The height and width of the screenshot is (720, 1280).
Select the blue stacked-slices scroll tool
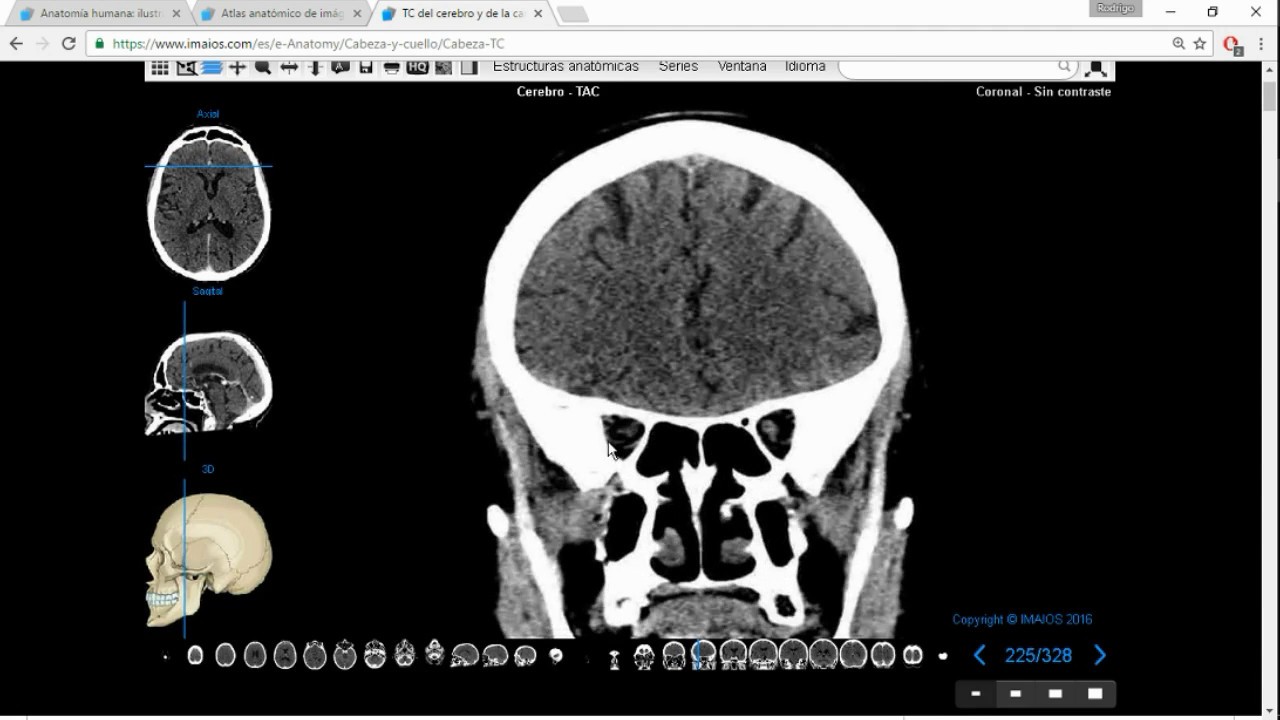[211, 68]
